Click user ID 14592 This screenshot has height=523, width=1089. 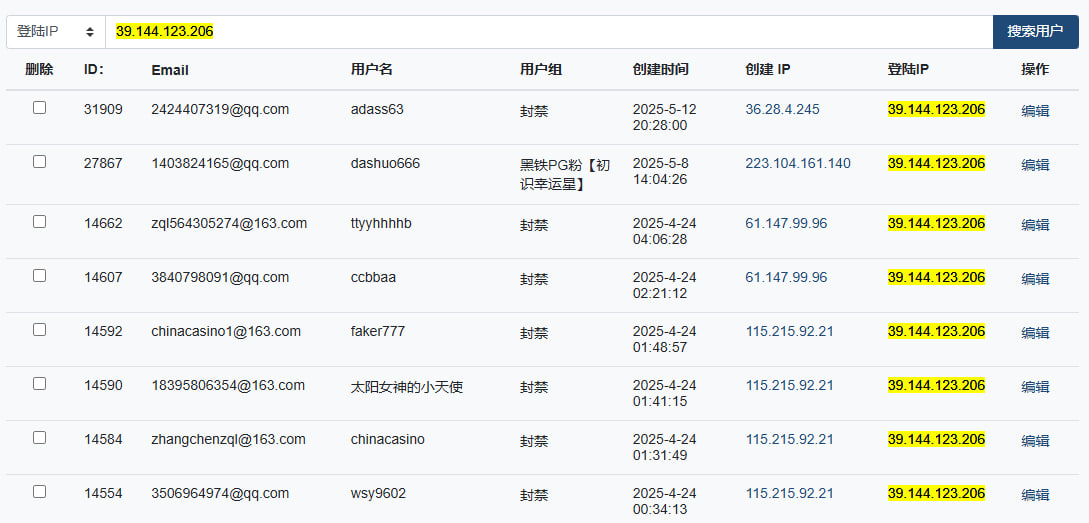(x=103, y=332)
